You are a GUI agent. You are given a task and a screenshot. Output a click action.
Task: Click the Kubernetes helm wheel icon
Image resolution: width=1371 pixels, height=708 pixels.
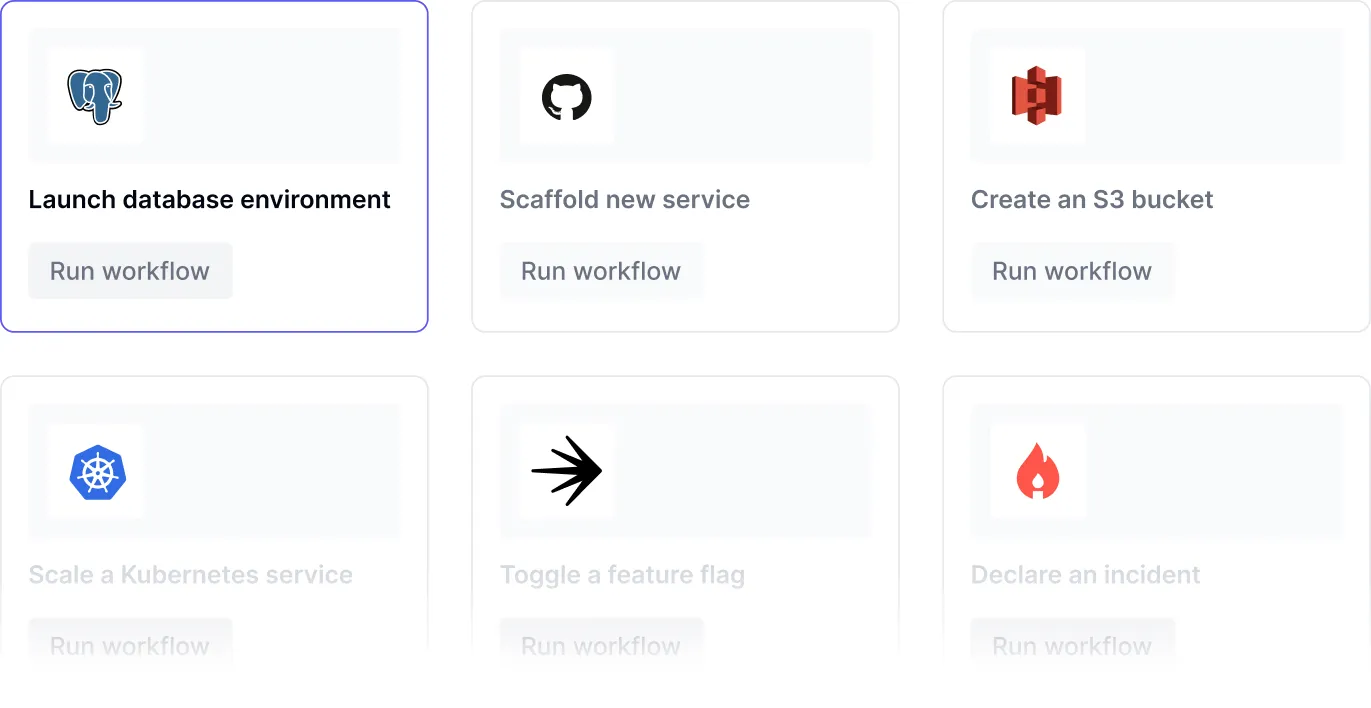(x=95, y=471)
